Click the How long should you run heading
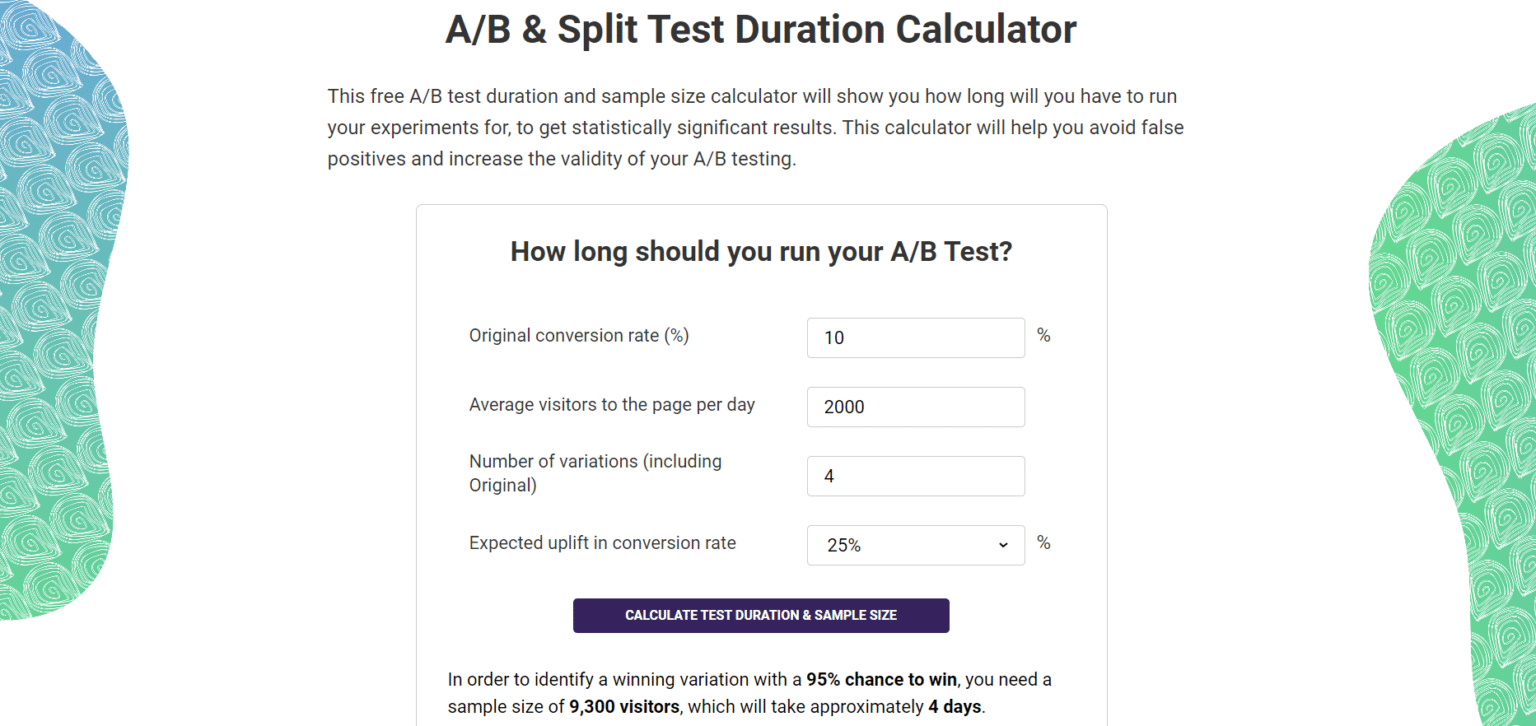 point(761,251)
